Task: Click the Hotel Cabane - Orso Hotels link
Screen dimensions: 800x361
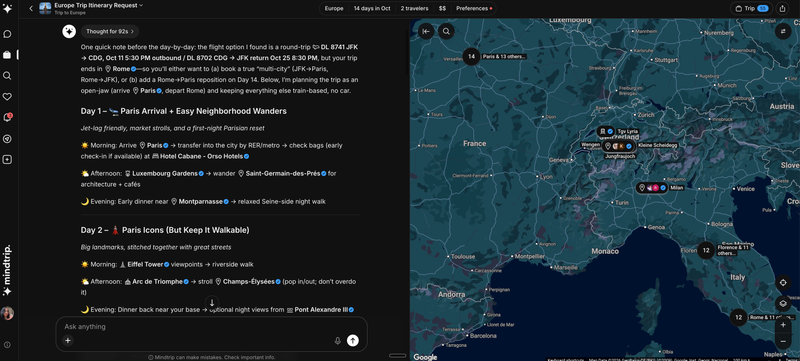Action: coord(201,156)
